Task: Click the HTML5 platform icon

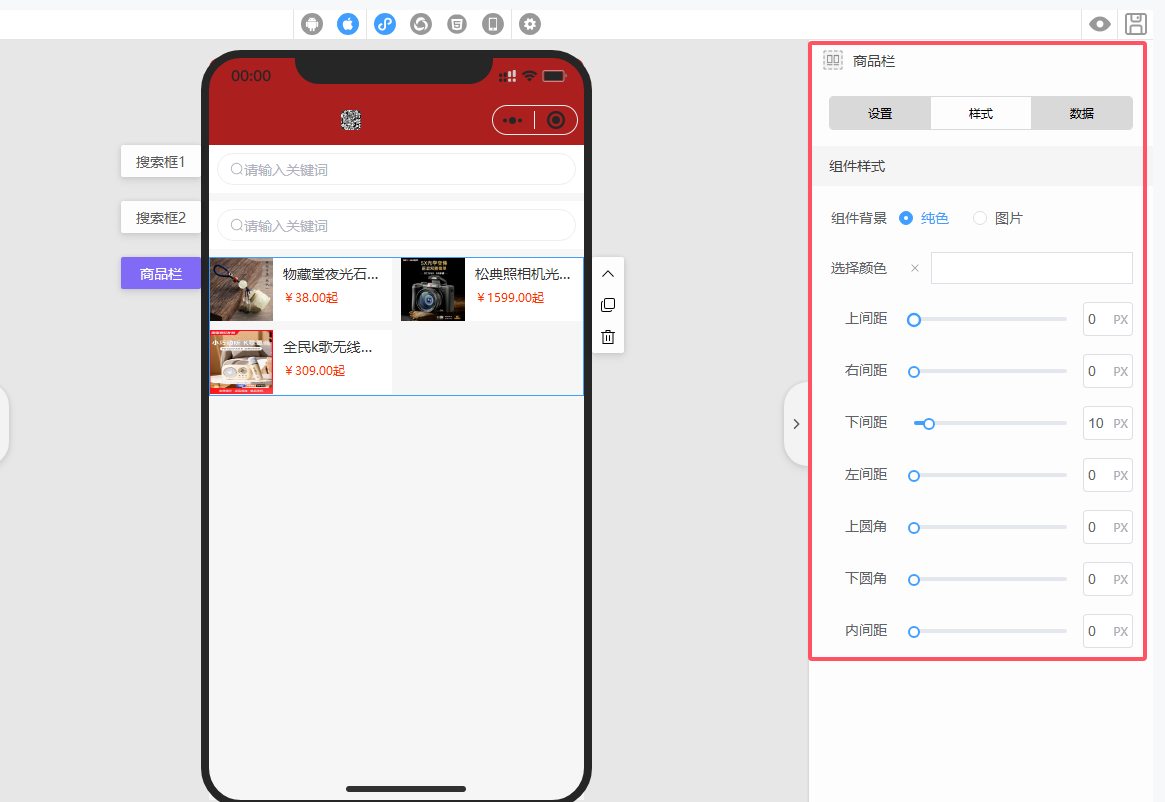Action: coord(457,24)
